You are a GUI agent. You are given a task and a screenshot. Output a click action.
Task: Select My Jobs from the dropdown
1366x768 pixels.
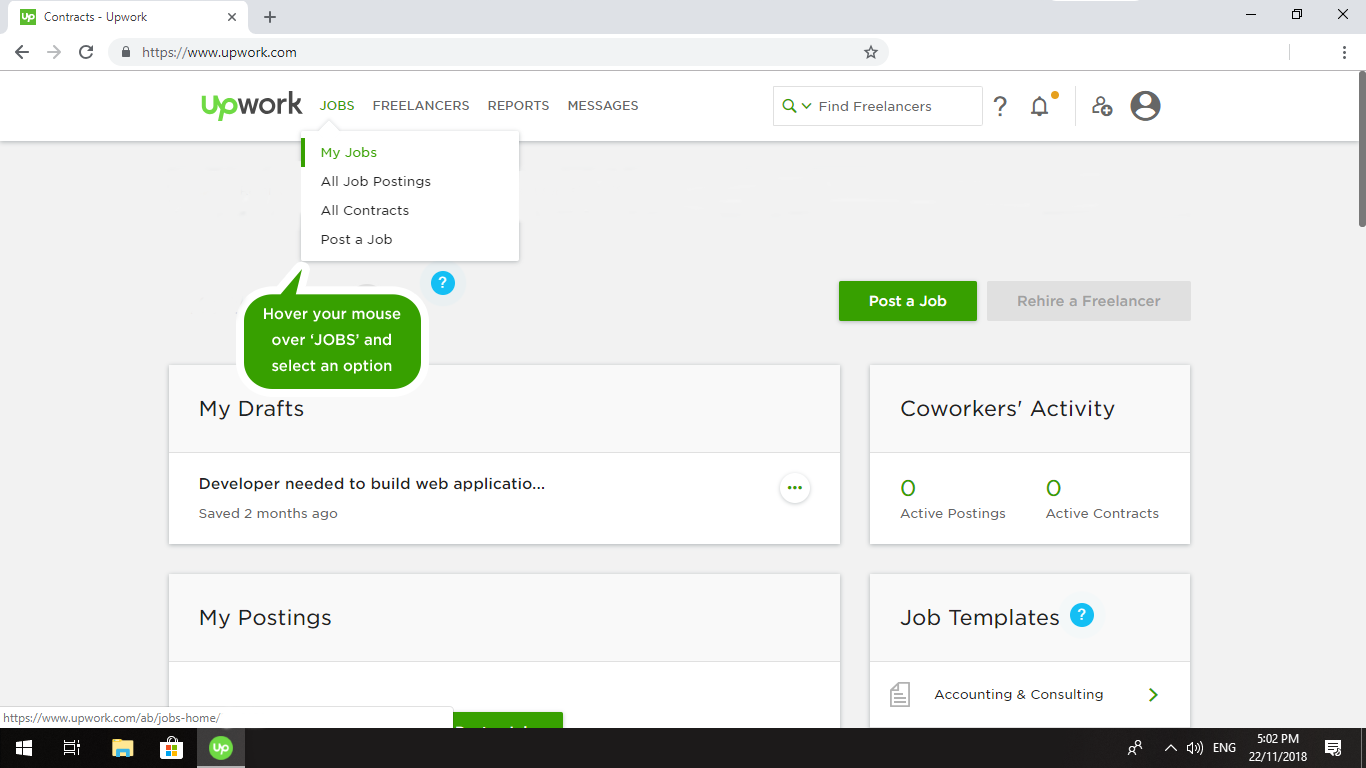[x=349, y=153]
